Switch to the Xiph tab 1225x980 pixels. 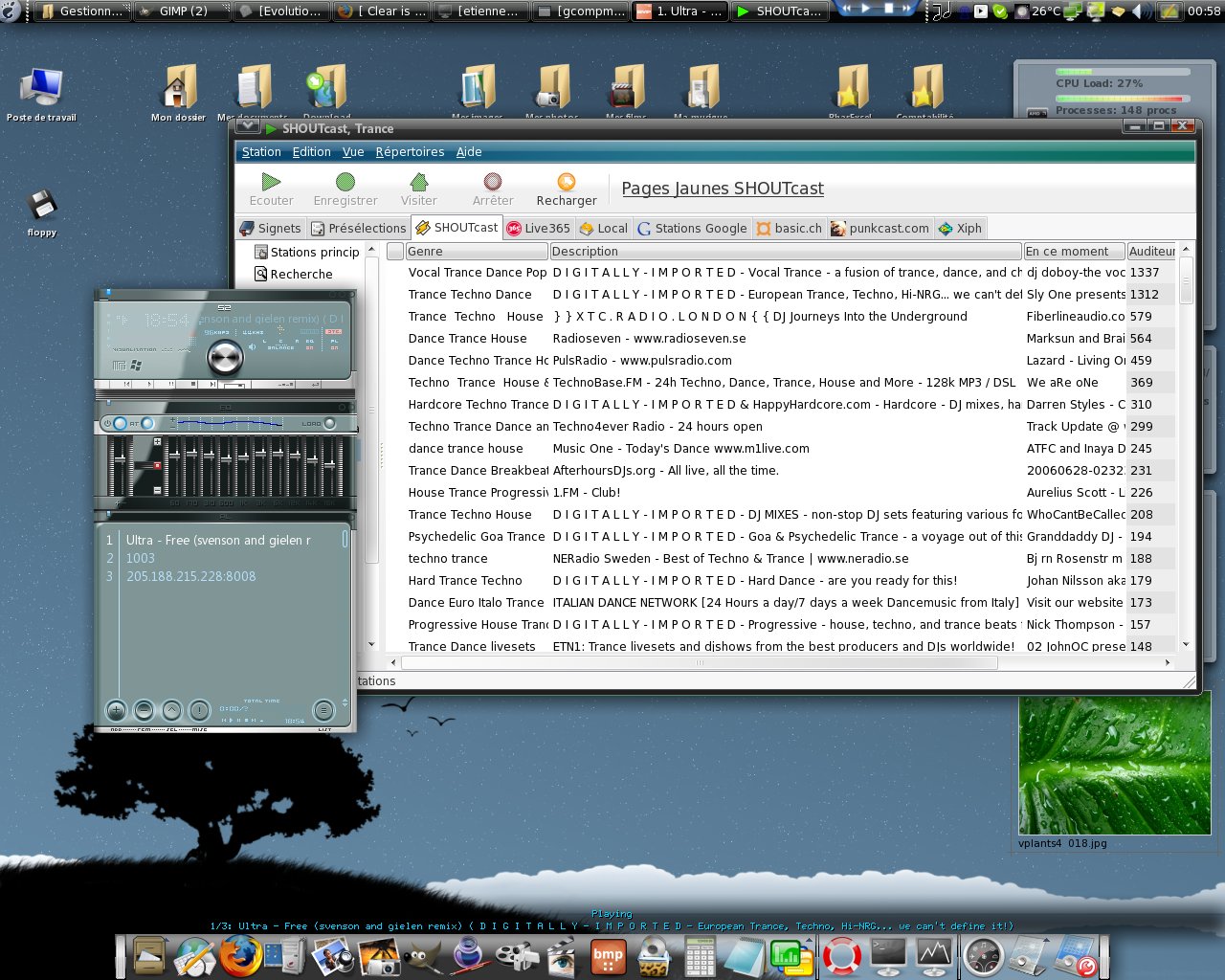960,228
